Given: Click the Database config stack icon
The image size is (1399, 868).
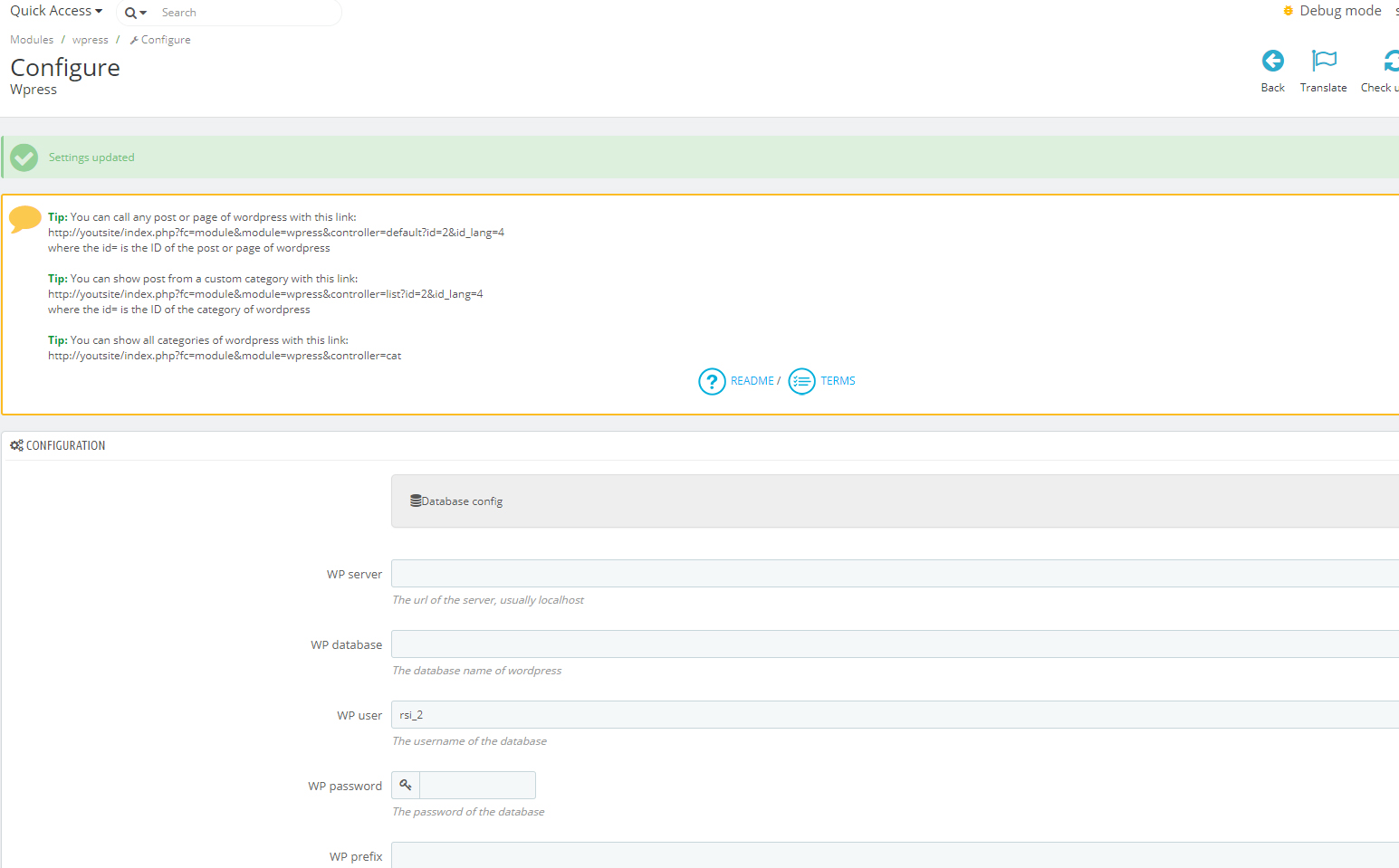Looking at the screenshot, I should pos(416,501).
